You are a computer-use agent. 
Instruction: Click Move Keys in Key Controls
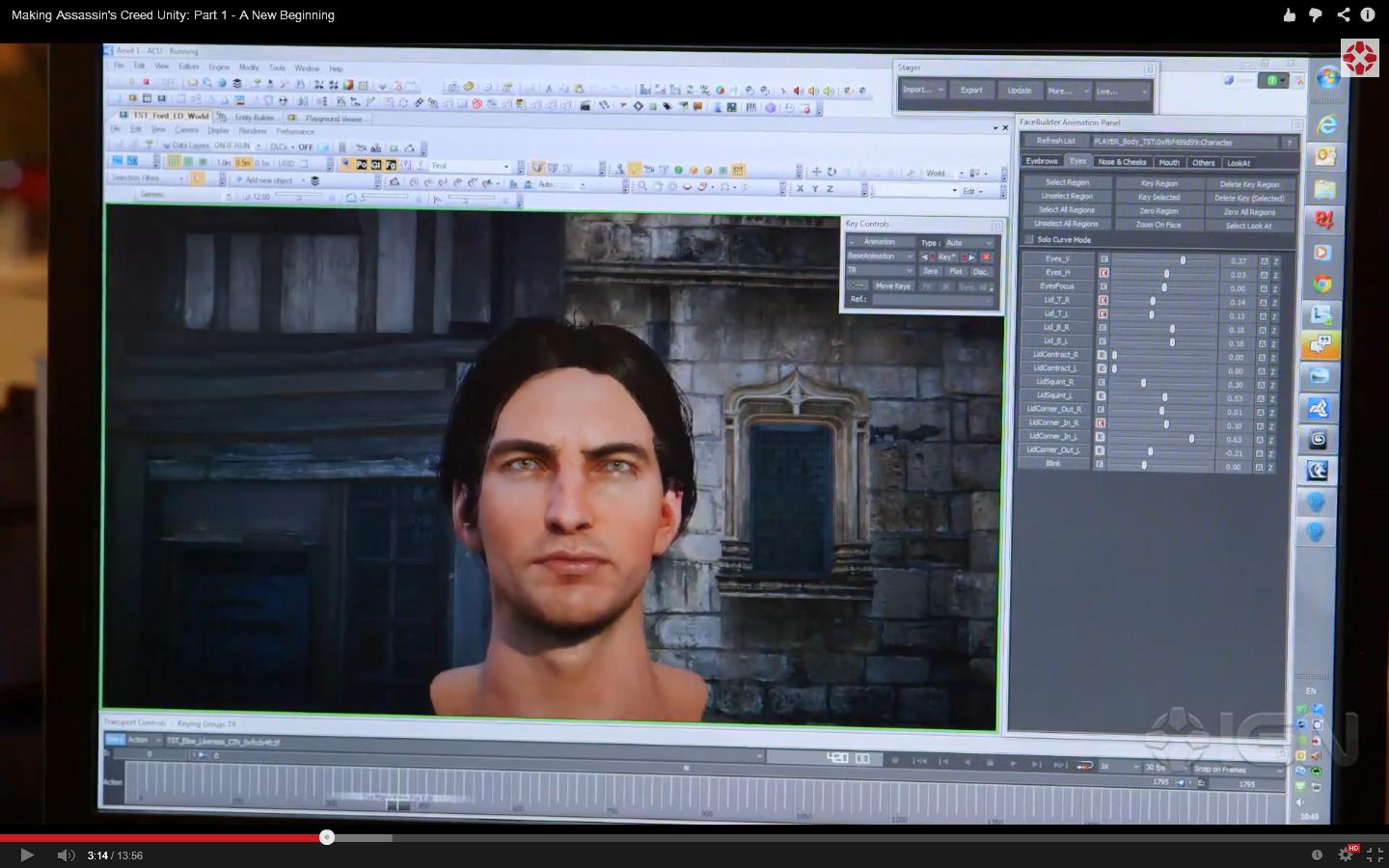(892, 285)
